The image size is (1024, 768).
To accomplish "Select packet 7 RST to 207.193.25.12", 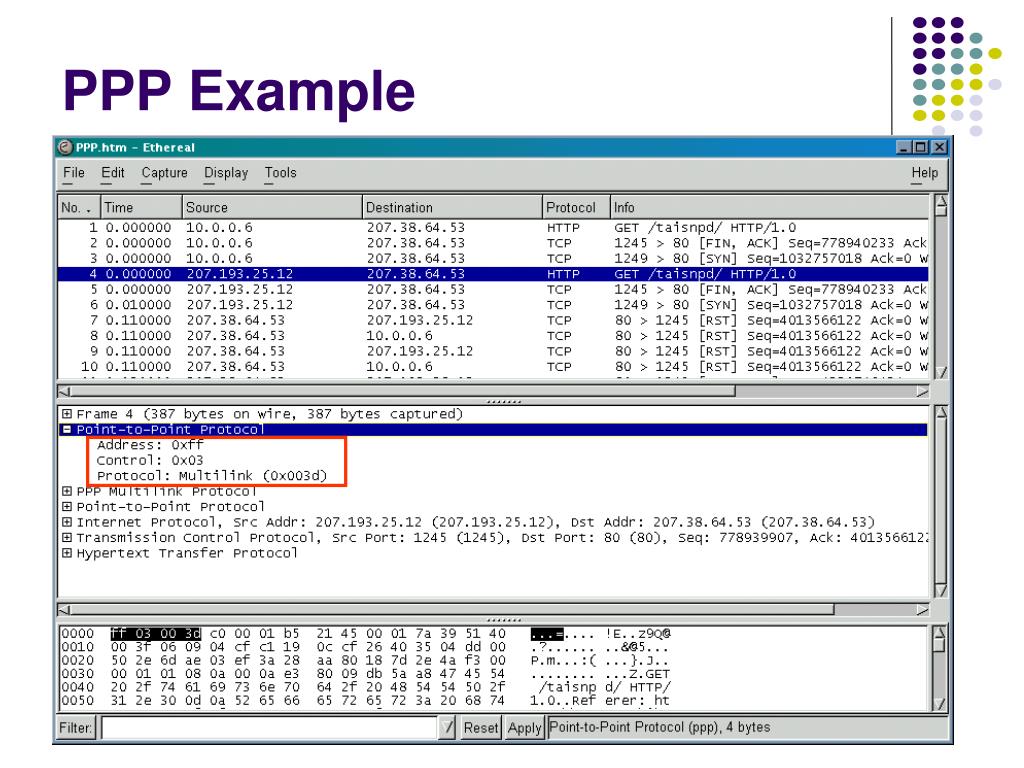I will pyautogui.click(x=493, y=321).
